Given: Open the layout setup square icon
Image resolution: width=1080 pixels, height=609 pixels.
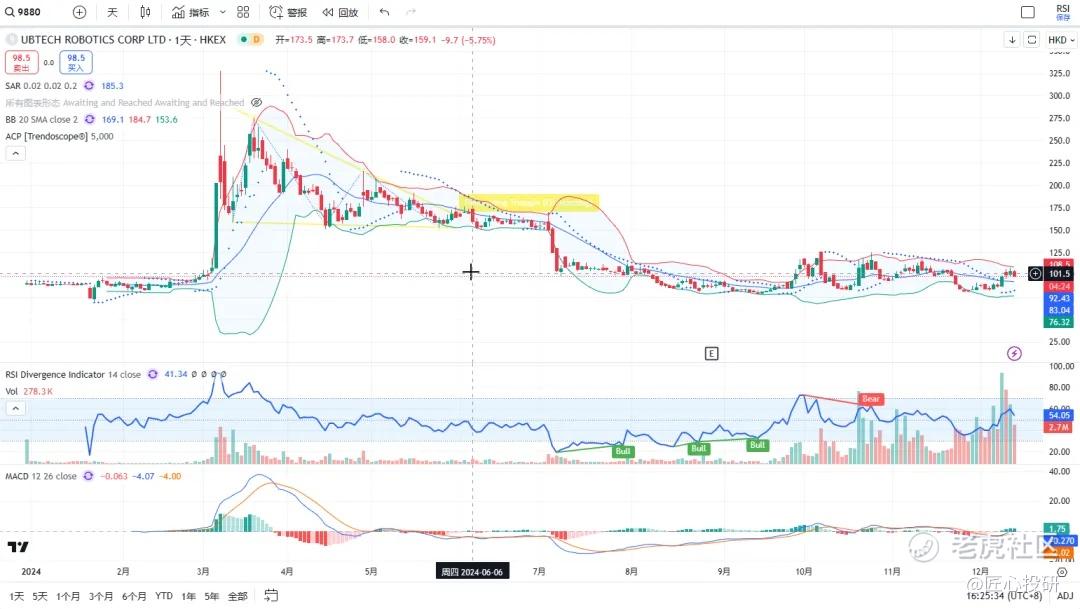Looking at the screenshot, I should coord(1028,12).
